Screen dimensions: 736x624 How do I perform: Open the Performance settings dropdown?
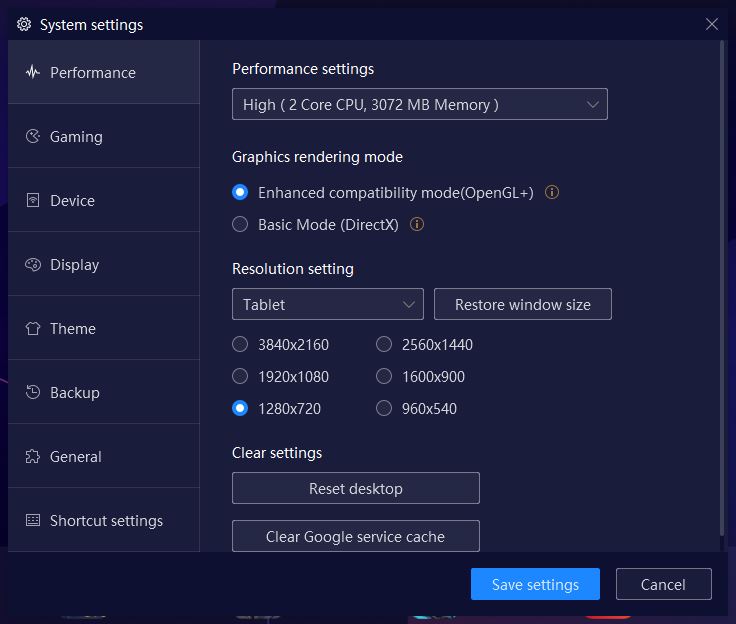click(x=420, y=104)
